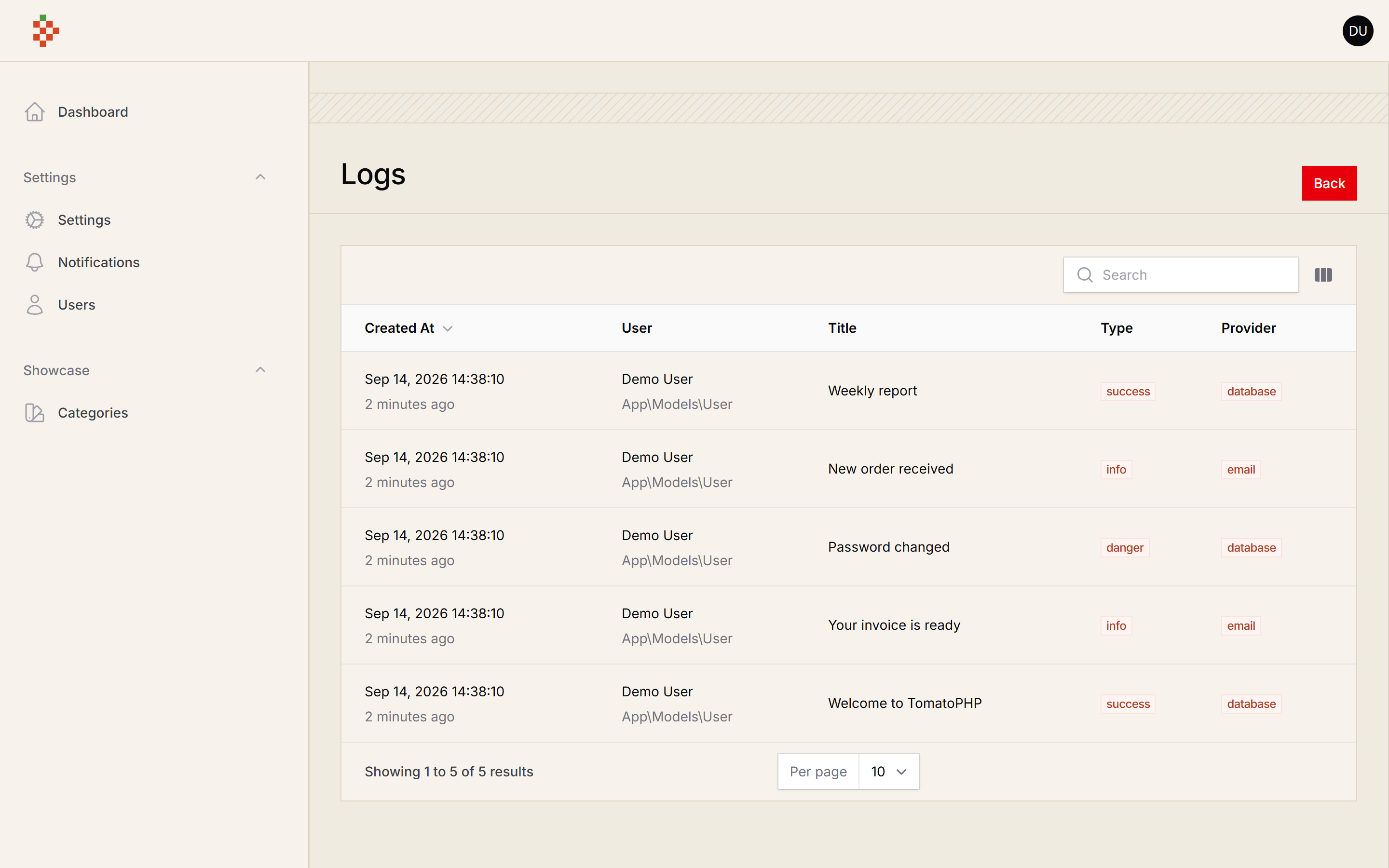Click the Provider column header
1389x868 pixels.
(x=1248, y=328)
